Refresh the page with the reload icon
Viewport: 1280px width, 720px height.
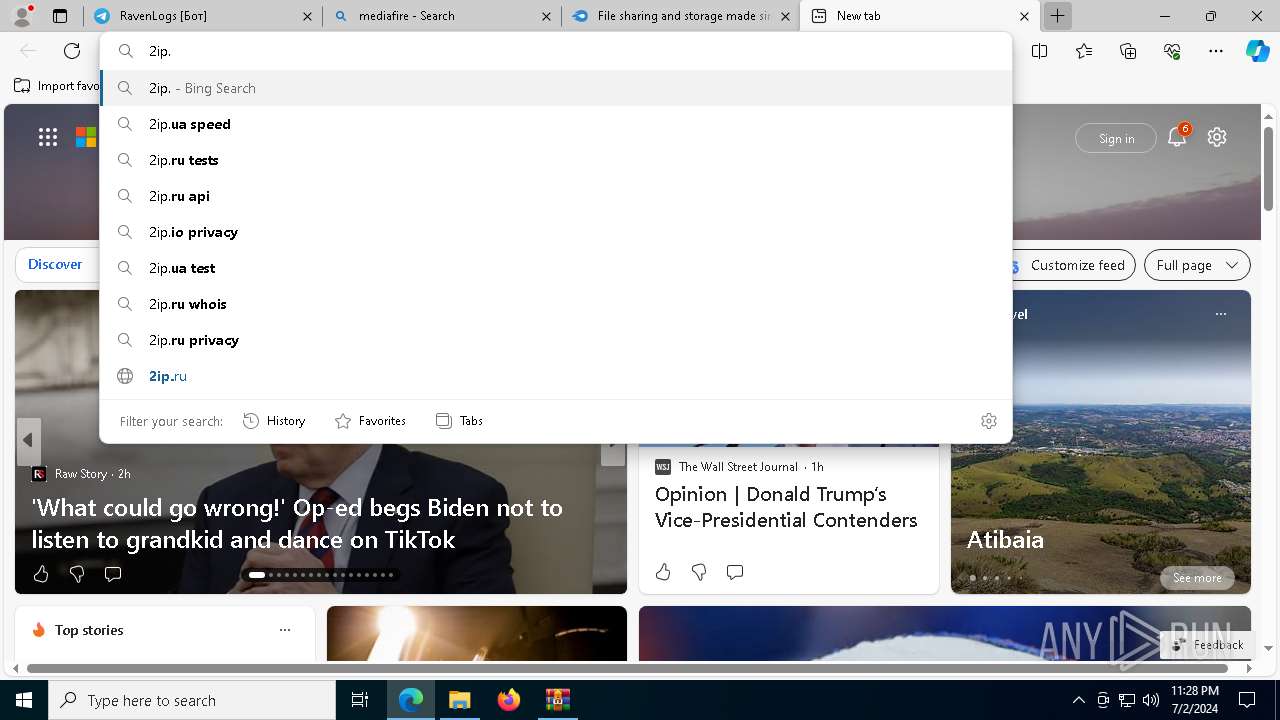[x=72, y=51]
